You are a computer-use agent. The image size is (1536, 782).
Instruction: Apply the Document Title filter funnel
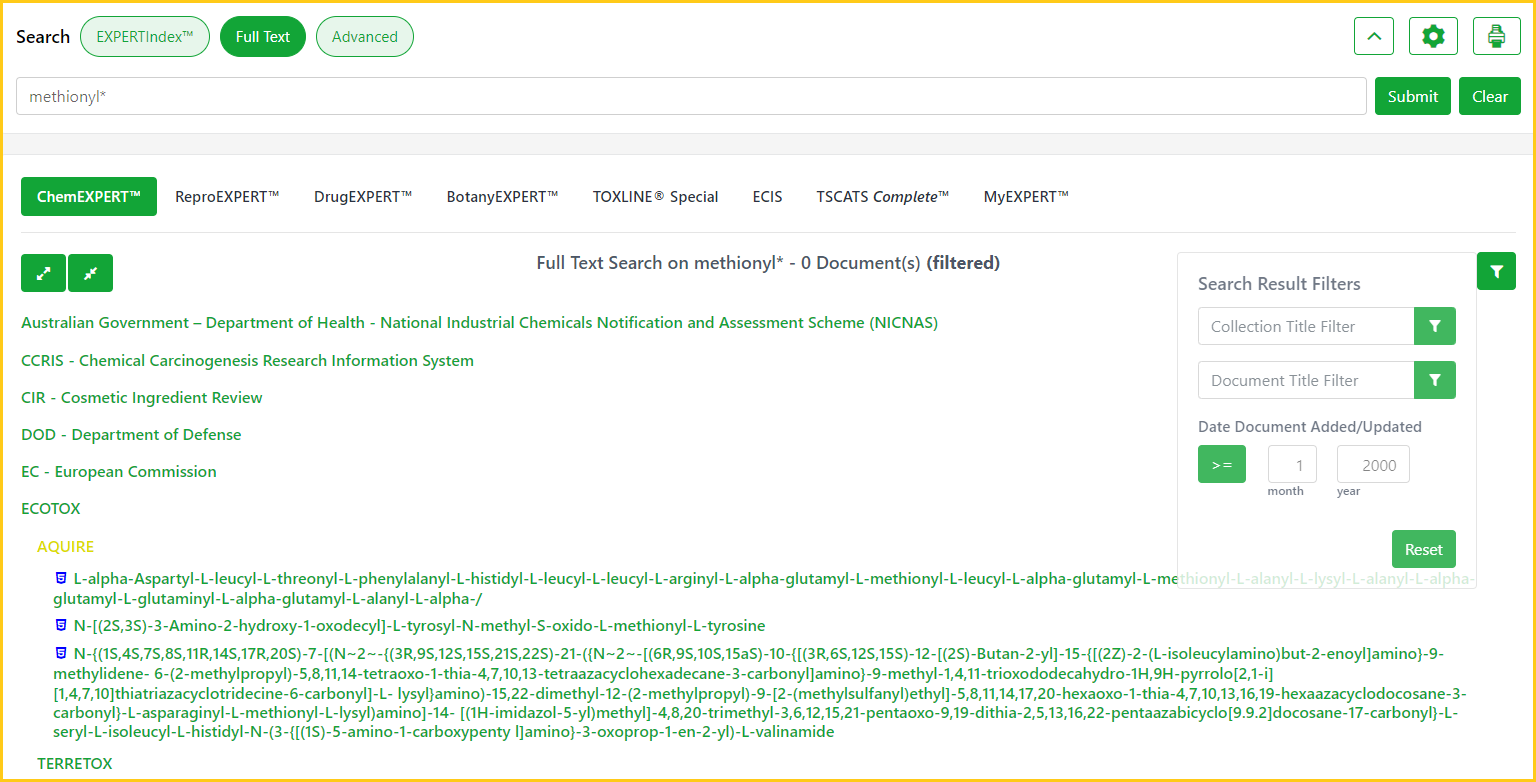click(1435, 380)
